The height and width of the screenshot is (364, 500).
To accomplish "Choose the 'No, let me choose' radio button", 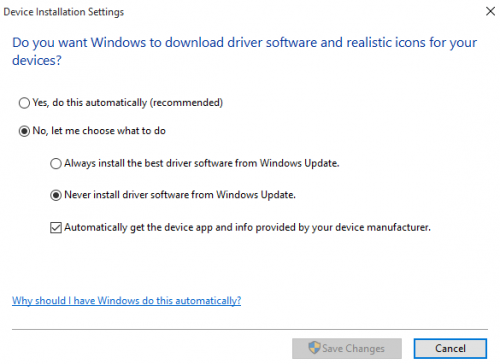I will [x=24, y=131].
